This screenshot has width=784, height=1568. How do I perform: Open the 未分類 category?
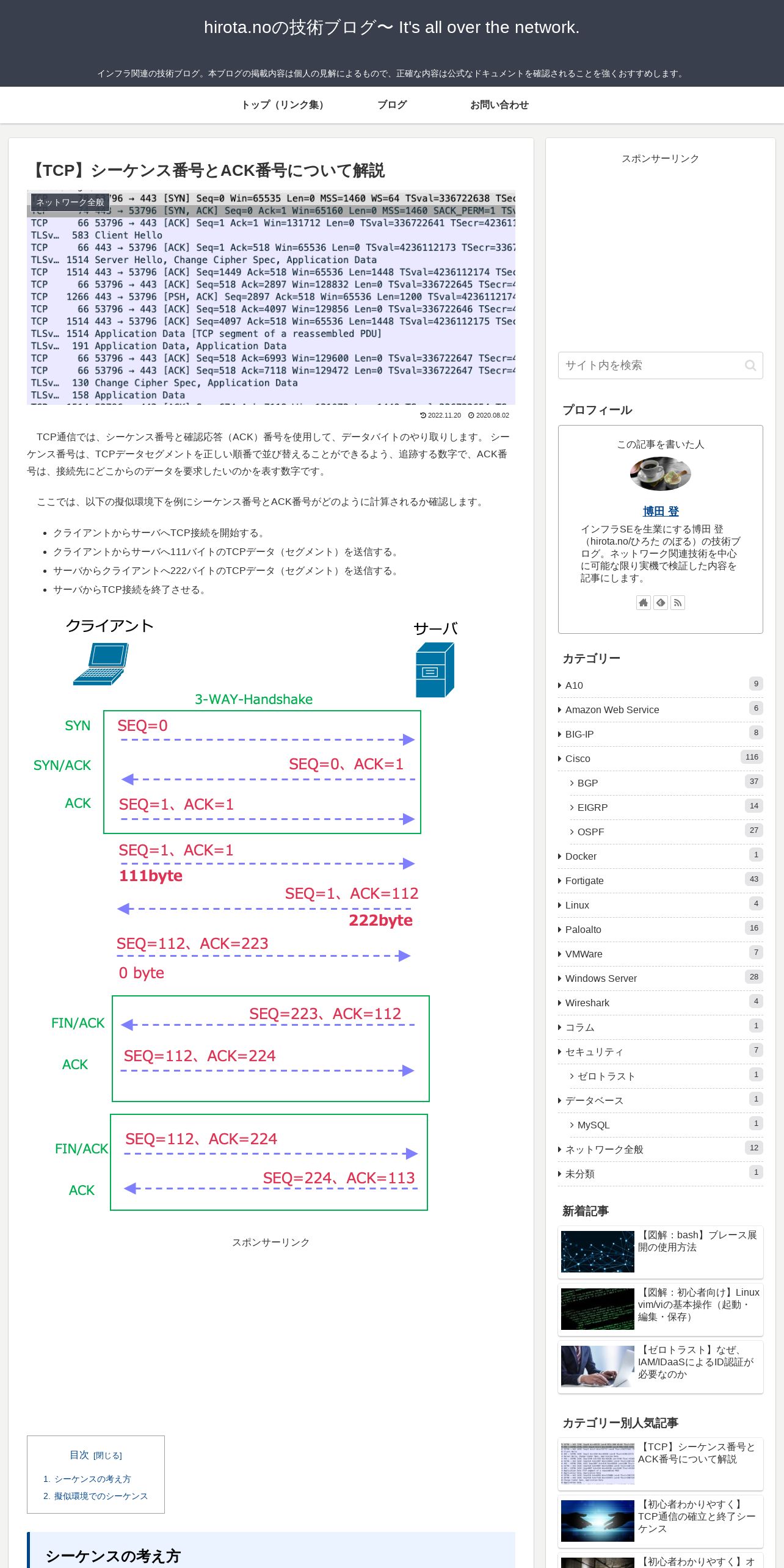[660, 1174]
